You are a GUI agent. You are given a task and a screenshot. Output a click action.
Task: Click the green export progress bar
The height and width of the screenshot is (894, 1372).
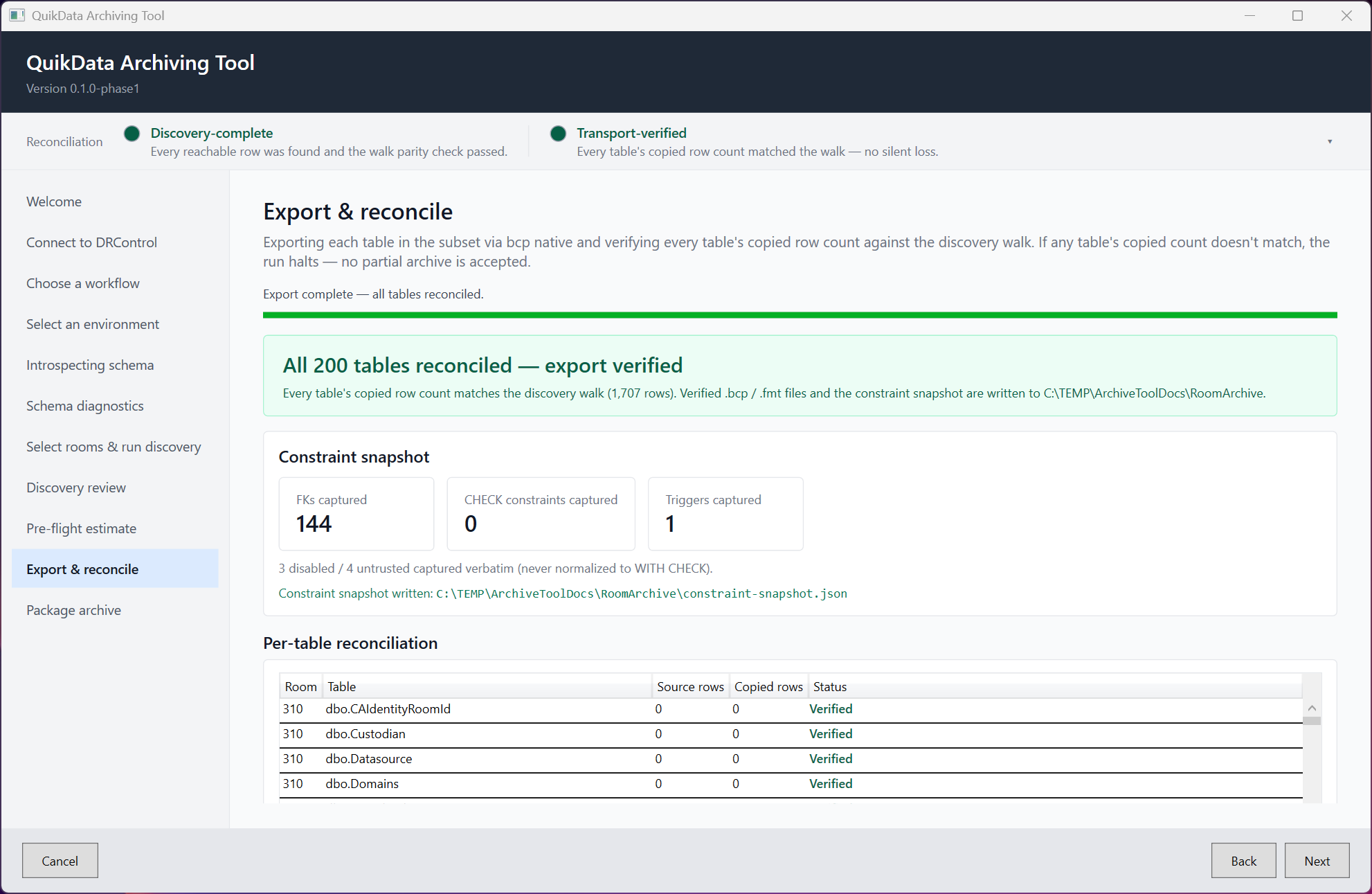tap(800, 315)
